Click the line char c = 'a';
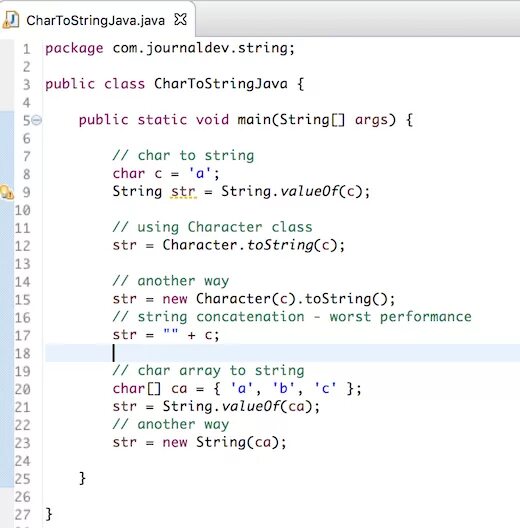The height and width of the screenshot is (528, 520). point(166,174)
